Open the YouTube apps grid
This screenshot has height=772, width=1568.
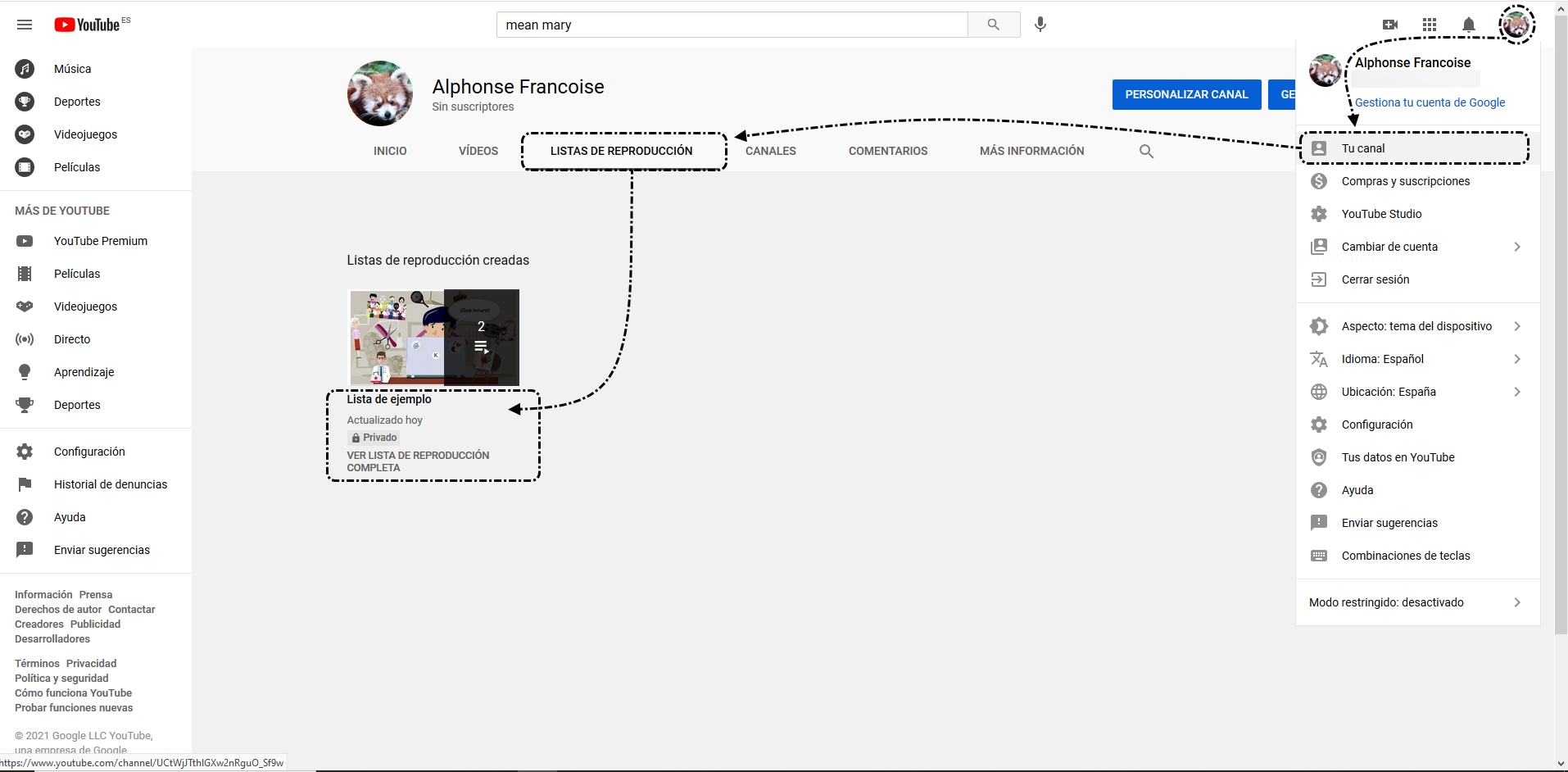coord(1430,25)
